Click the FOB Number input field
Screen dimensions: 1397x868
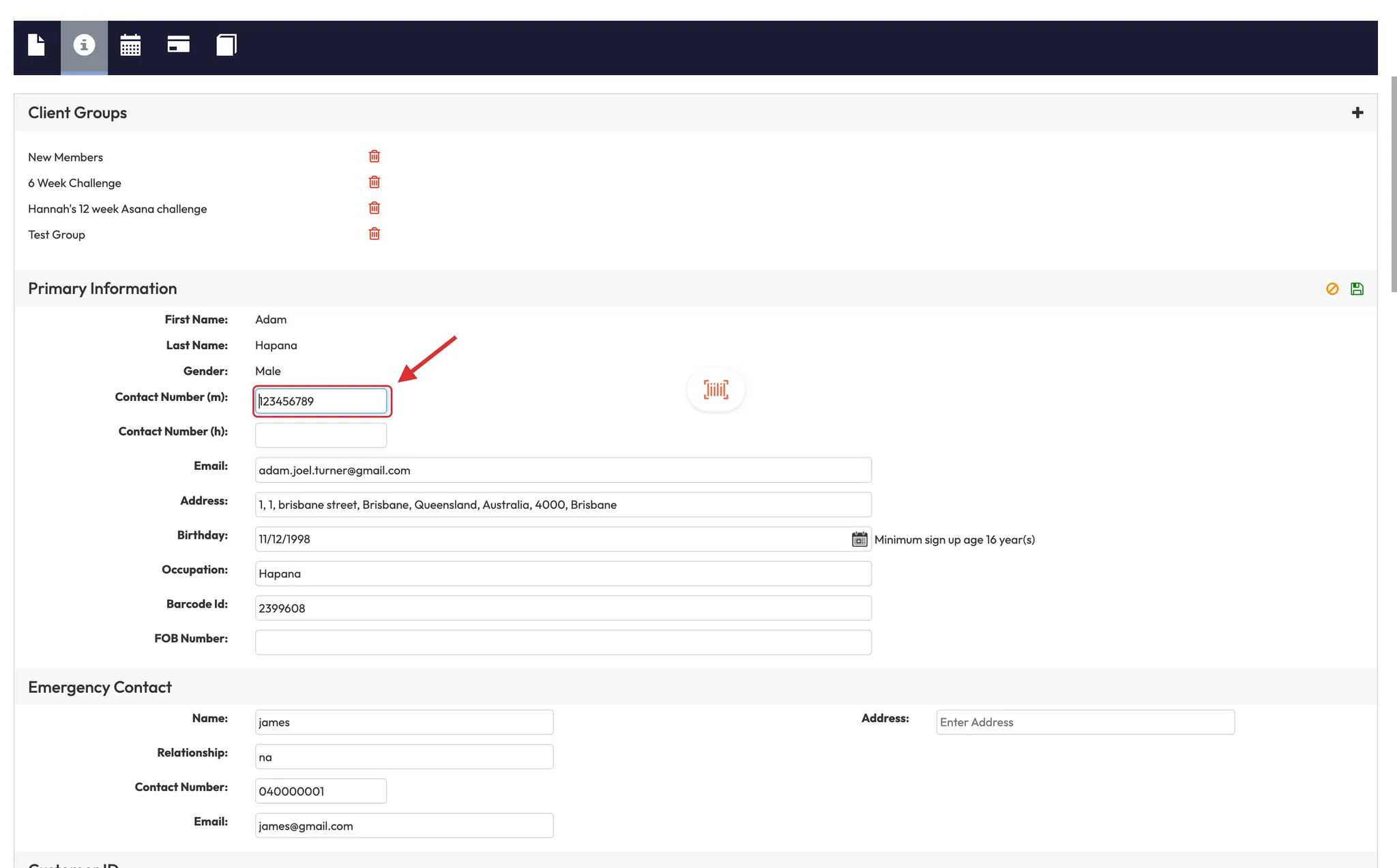[563, 642]
